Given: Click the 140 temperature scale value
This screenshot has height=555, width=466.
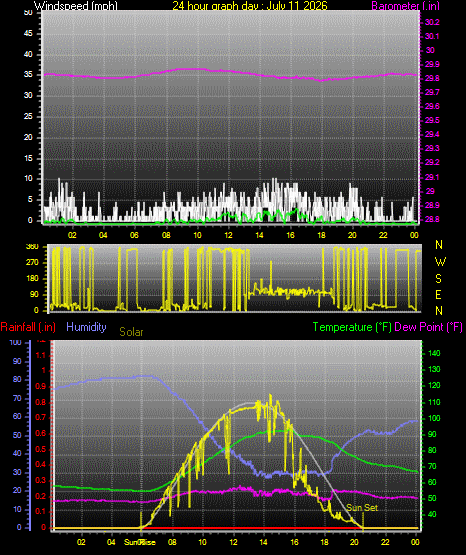Looking at the screenshot, I should (x=434, y=353).
